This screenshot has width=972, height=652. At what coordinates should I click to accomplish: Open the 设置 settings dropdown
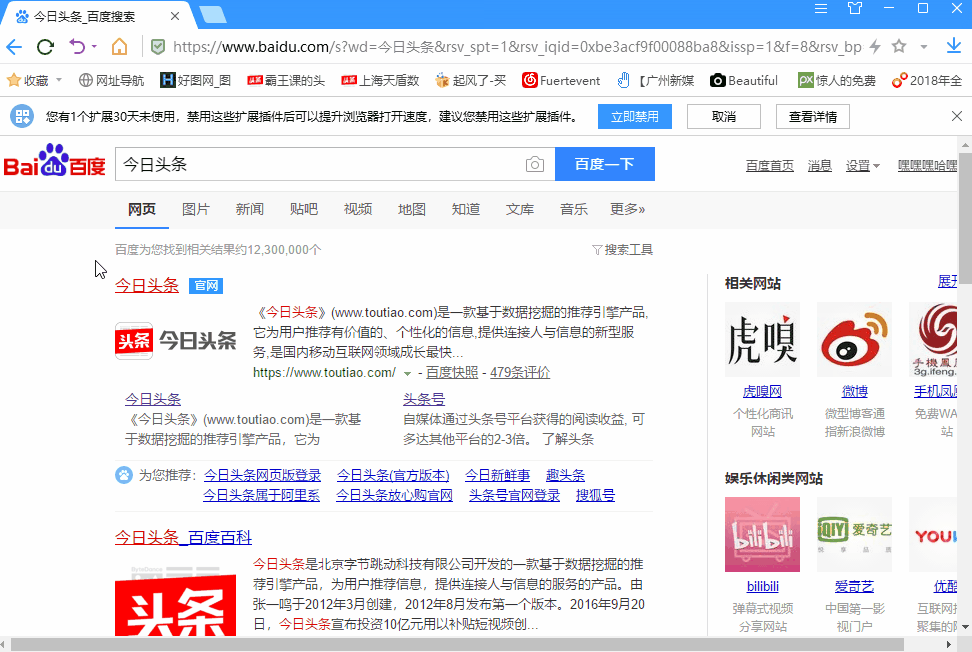[x=858, y=164]
